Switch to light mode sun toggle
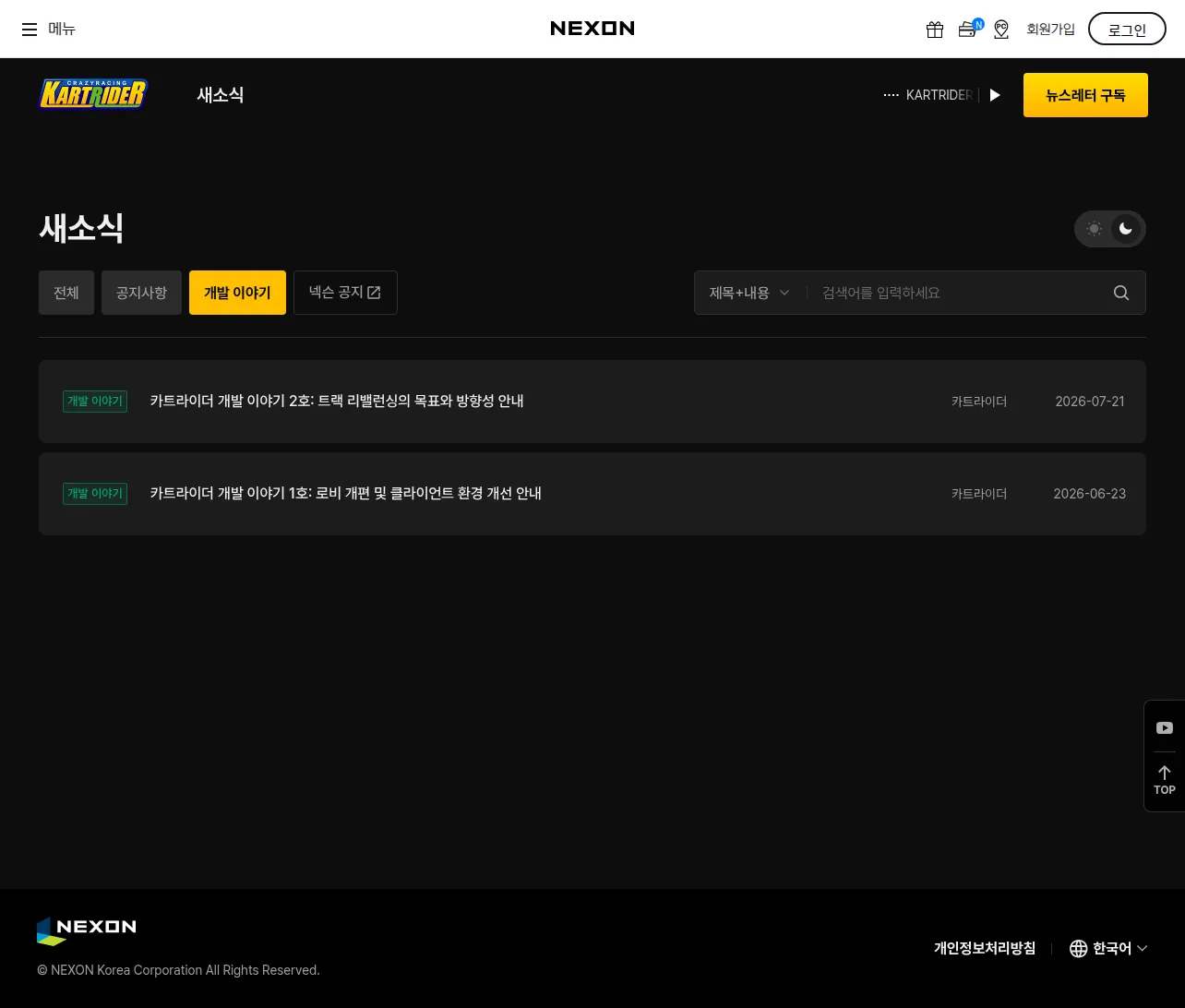The image size is (1185, 1008). (x=1095, y=229)
